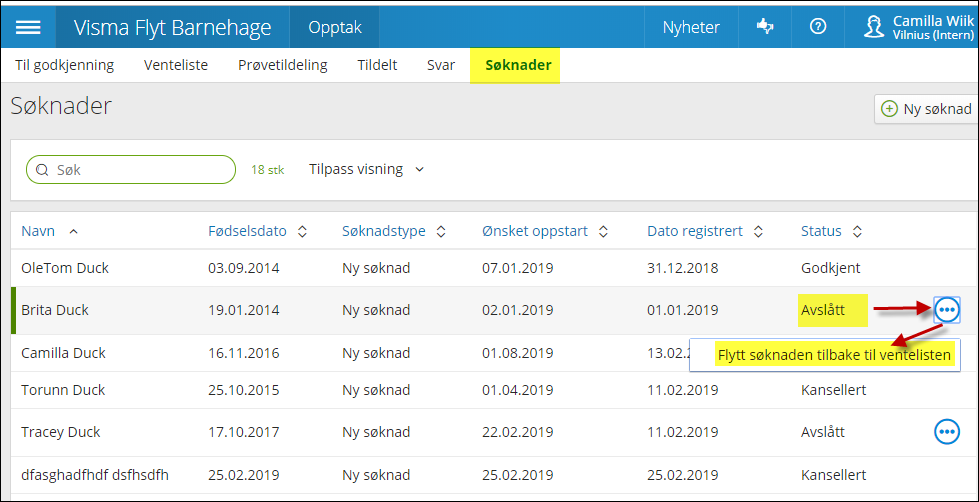Click the plus icon in Ny søknad
Viewport: 979px width, 502px height.
point(888,109)
